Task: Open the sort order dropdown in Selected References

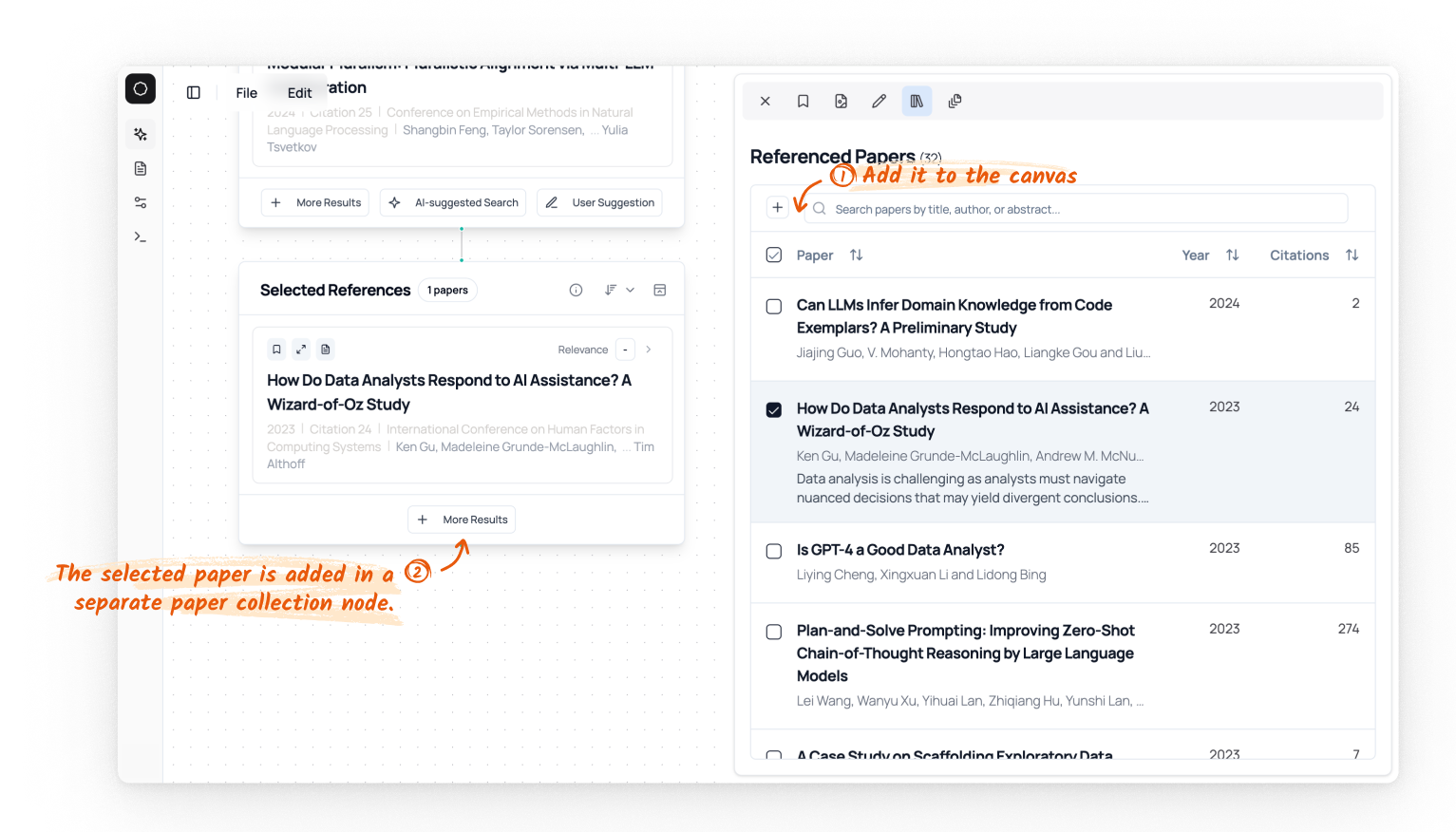Action: (619, 291)
